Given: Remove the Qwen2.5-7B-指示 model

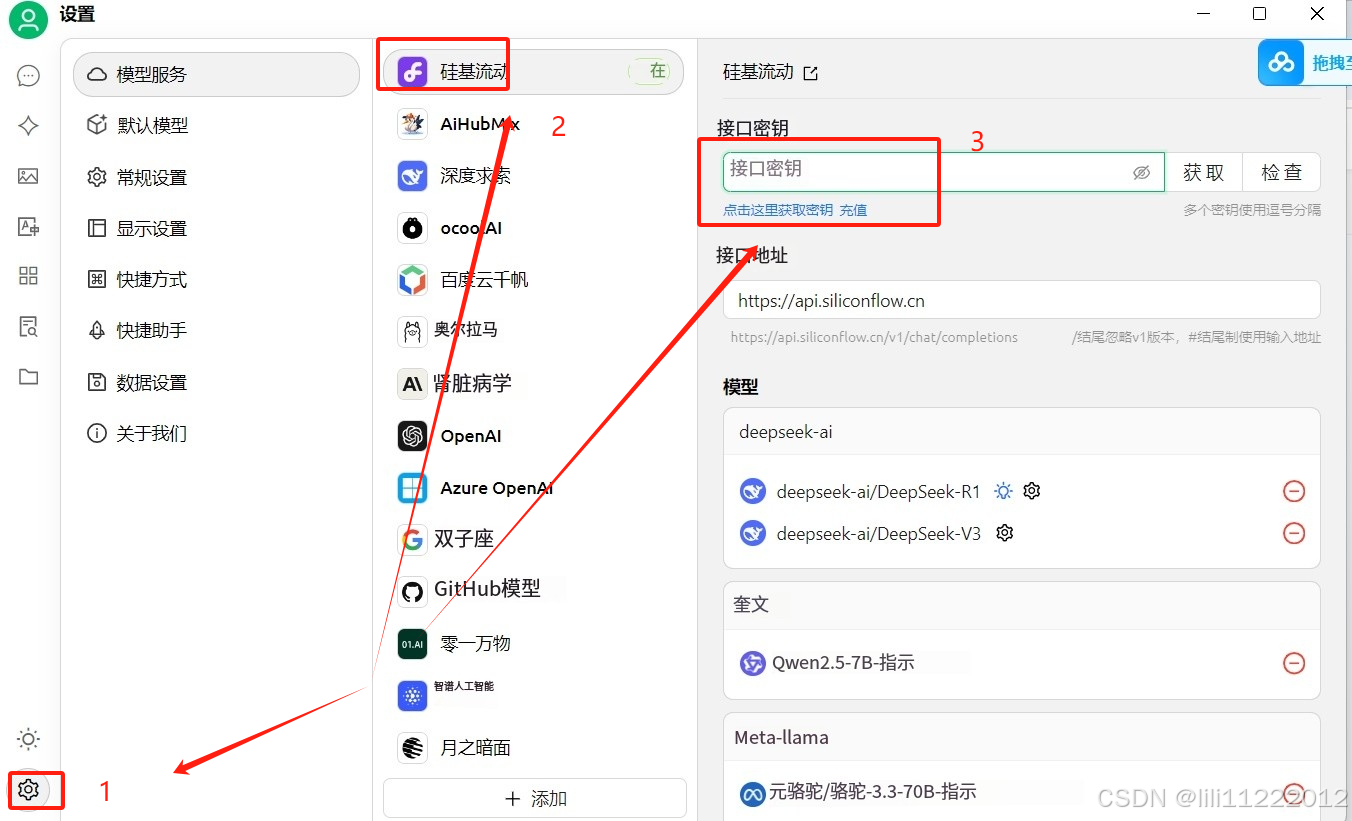Looking at the screenshot, I should (1294, 663).
